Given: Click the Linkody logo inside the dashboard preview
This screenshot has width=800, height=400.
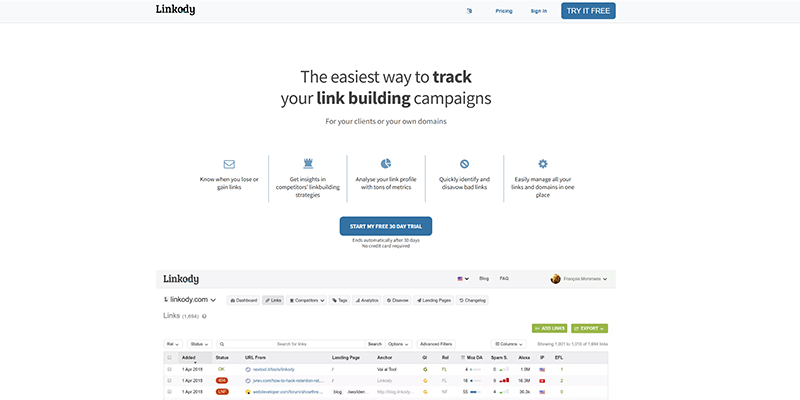Looking at the screenshot, I should click(x=181, y=279).
